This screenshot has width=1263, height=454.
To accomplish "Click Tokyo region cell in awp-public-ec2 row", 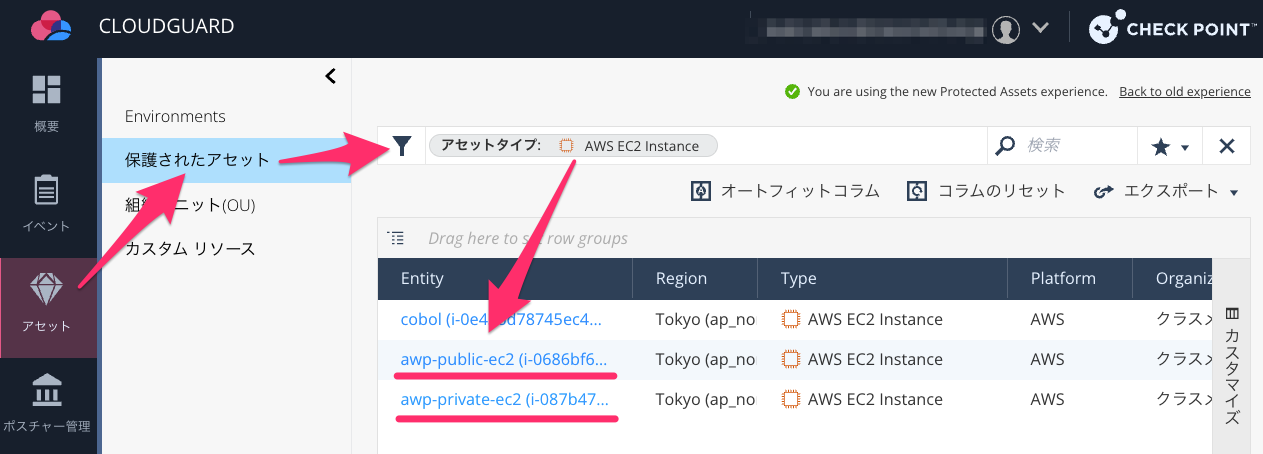I will 705,359.
